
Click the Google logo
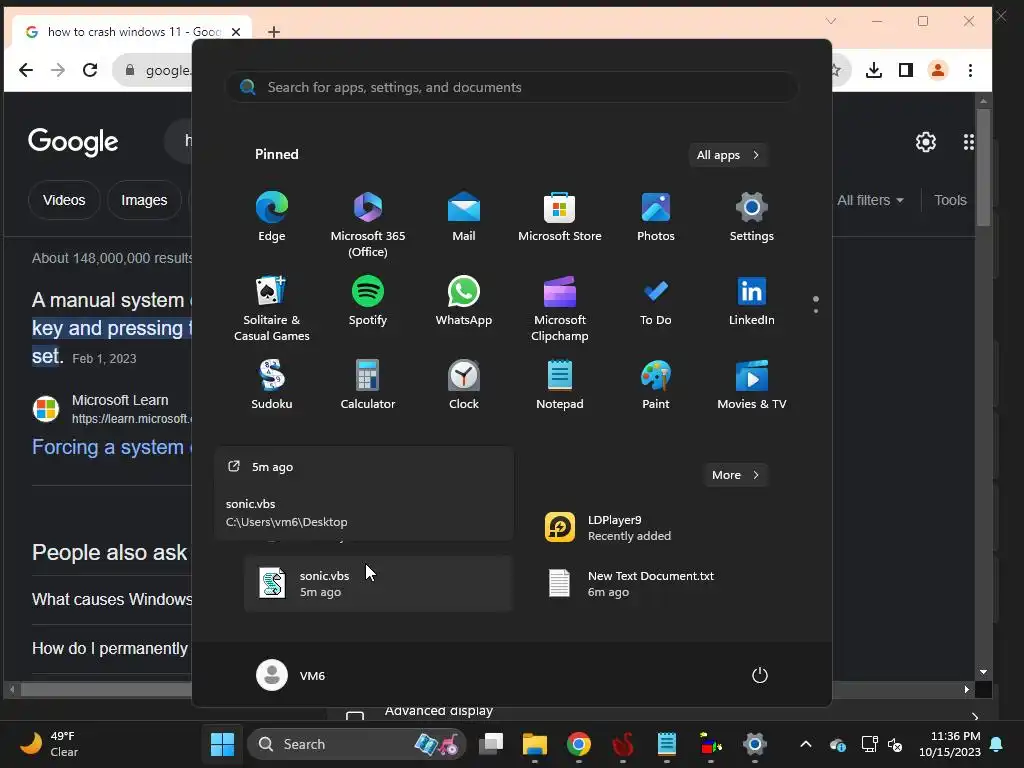tap(73, 142)
